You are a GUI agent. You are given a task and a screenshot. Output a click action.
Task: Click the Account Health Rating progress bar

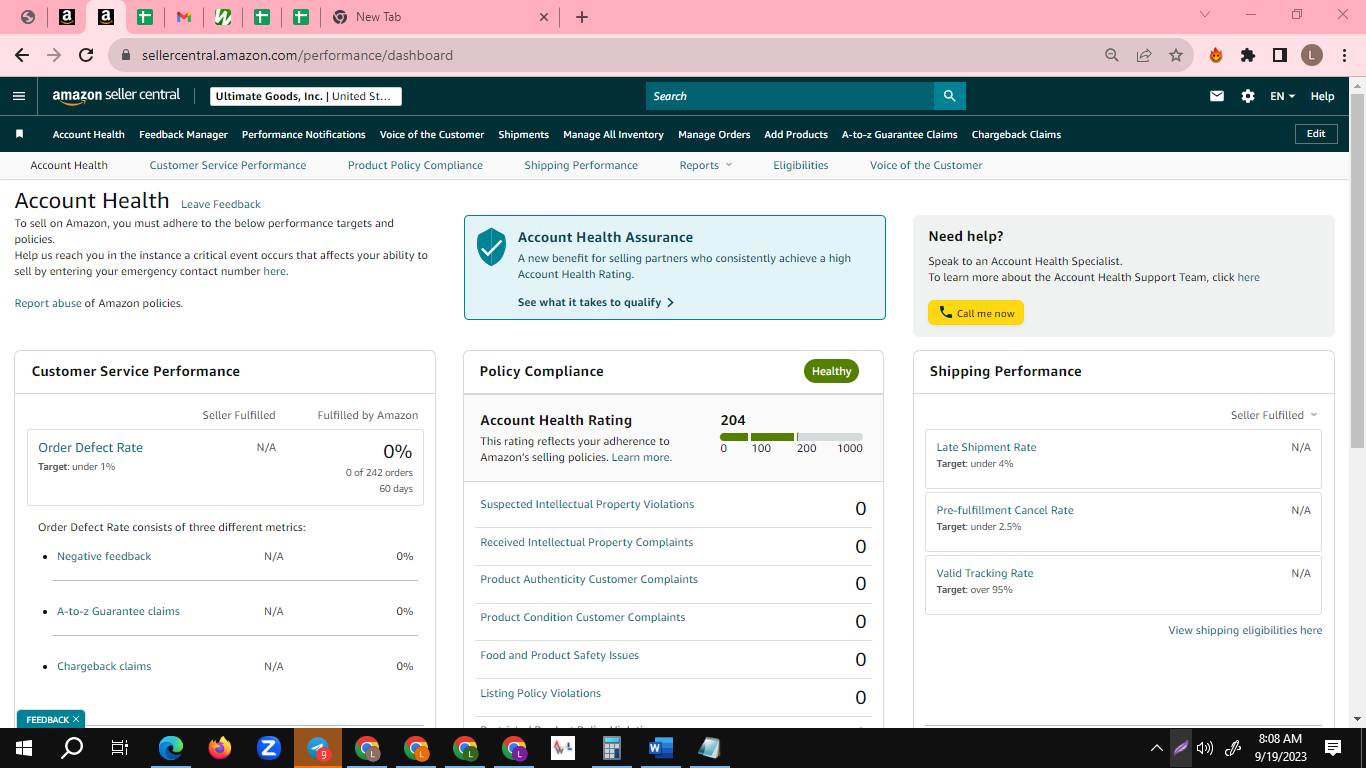pyautogui.click(x=791, y=437)
